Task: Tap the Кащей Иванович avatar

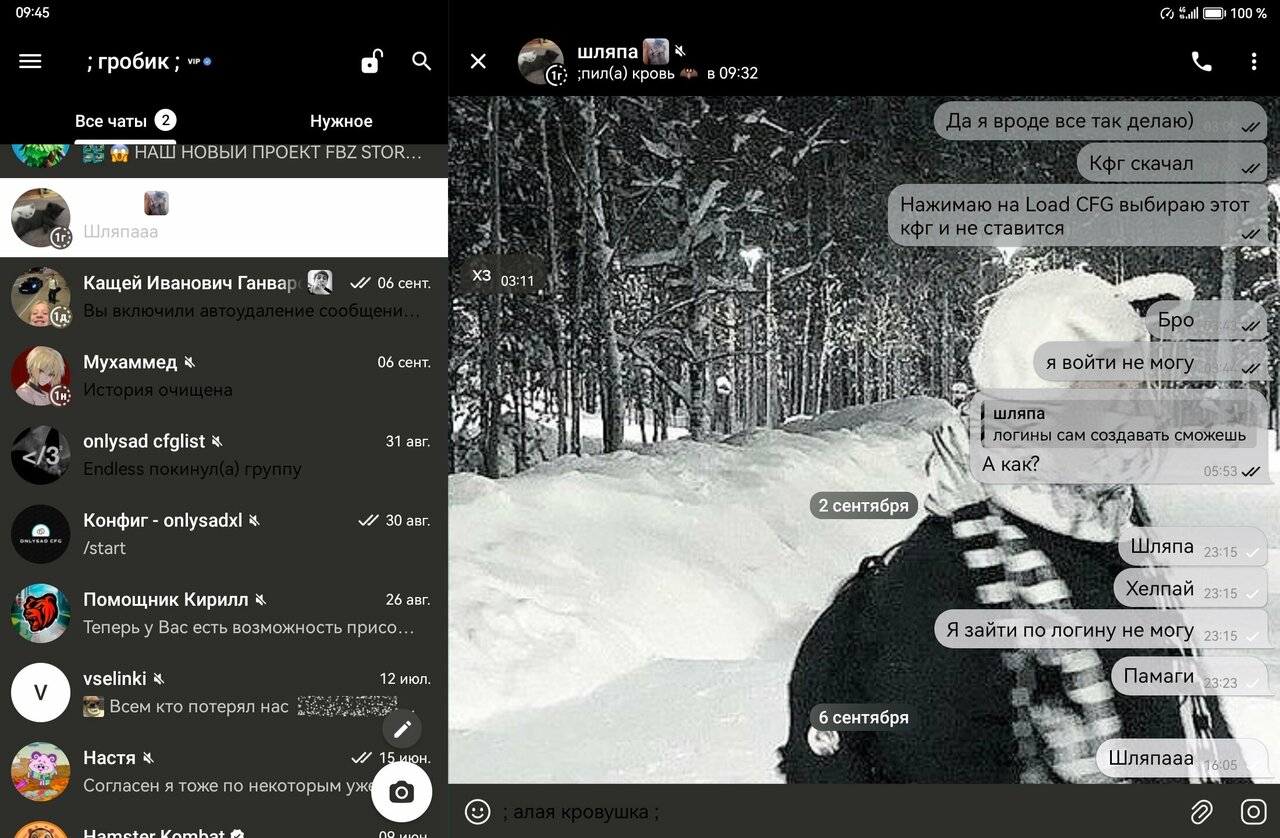Action: tap(41, 297)
